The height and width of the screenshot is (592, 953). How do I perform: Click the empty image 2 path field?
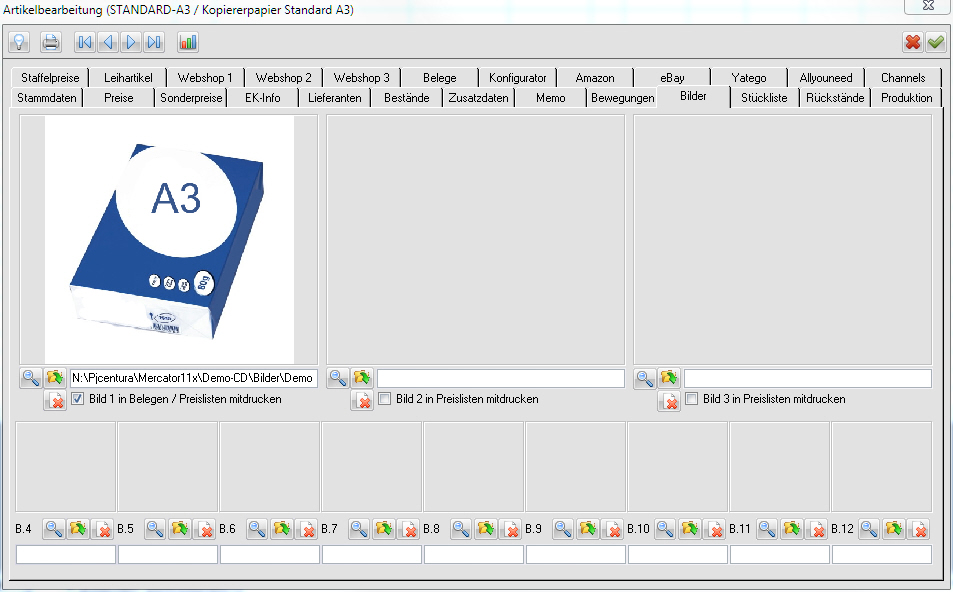point(501,378)
